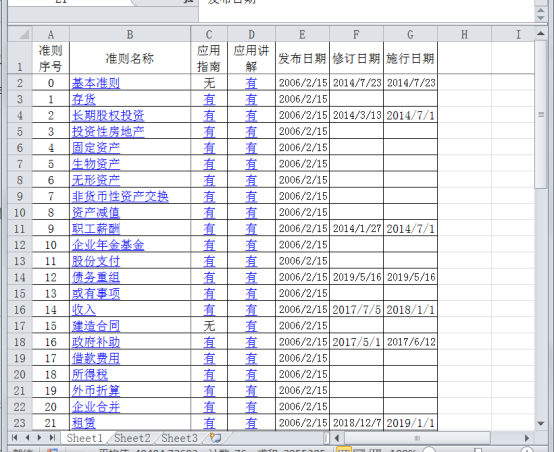
Task: Open the 非货币性资产交换 hyperlink
Action: click(x=120, y=196)
